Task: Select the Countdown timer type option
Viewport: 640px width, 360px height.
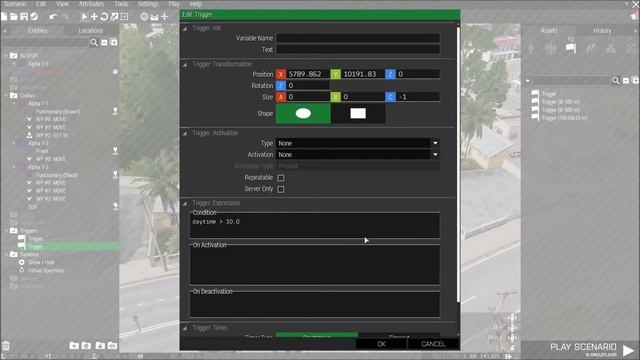Action: point(317,336)
